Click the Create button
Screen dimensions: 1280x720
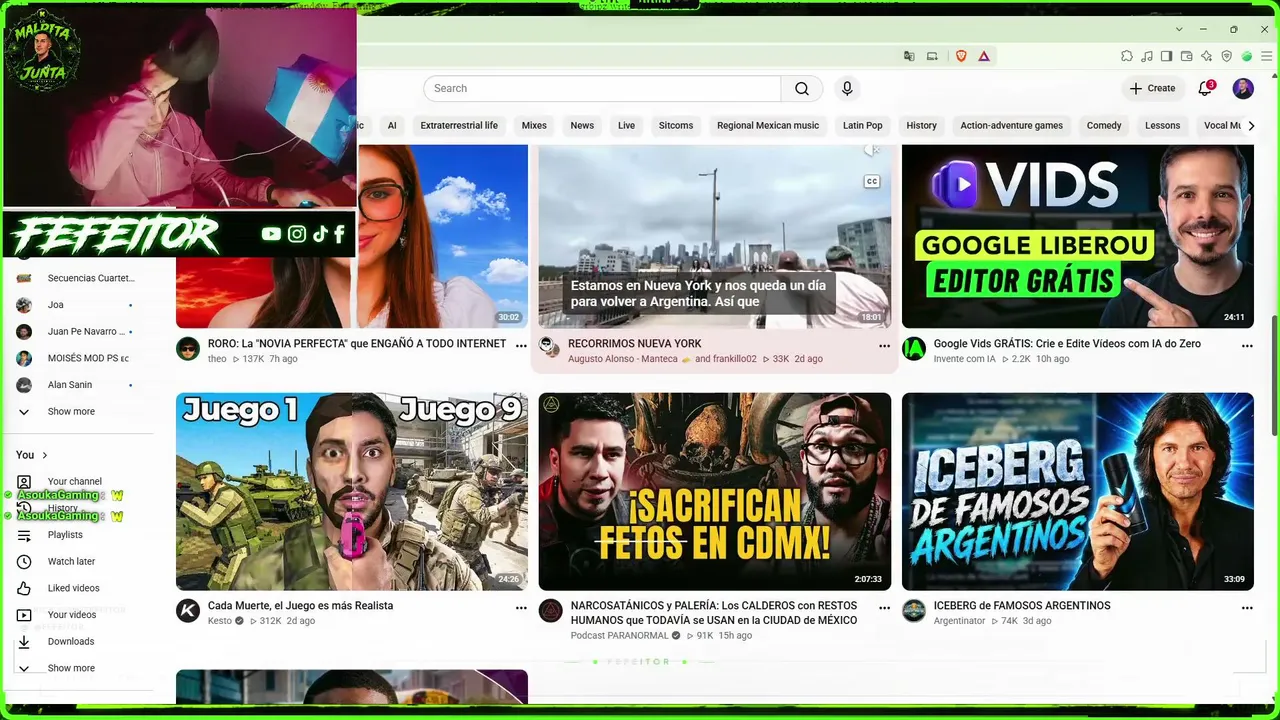(x=1152, y=89)
